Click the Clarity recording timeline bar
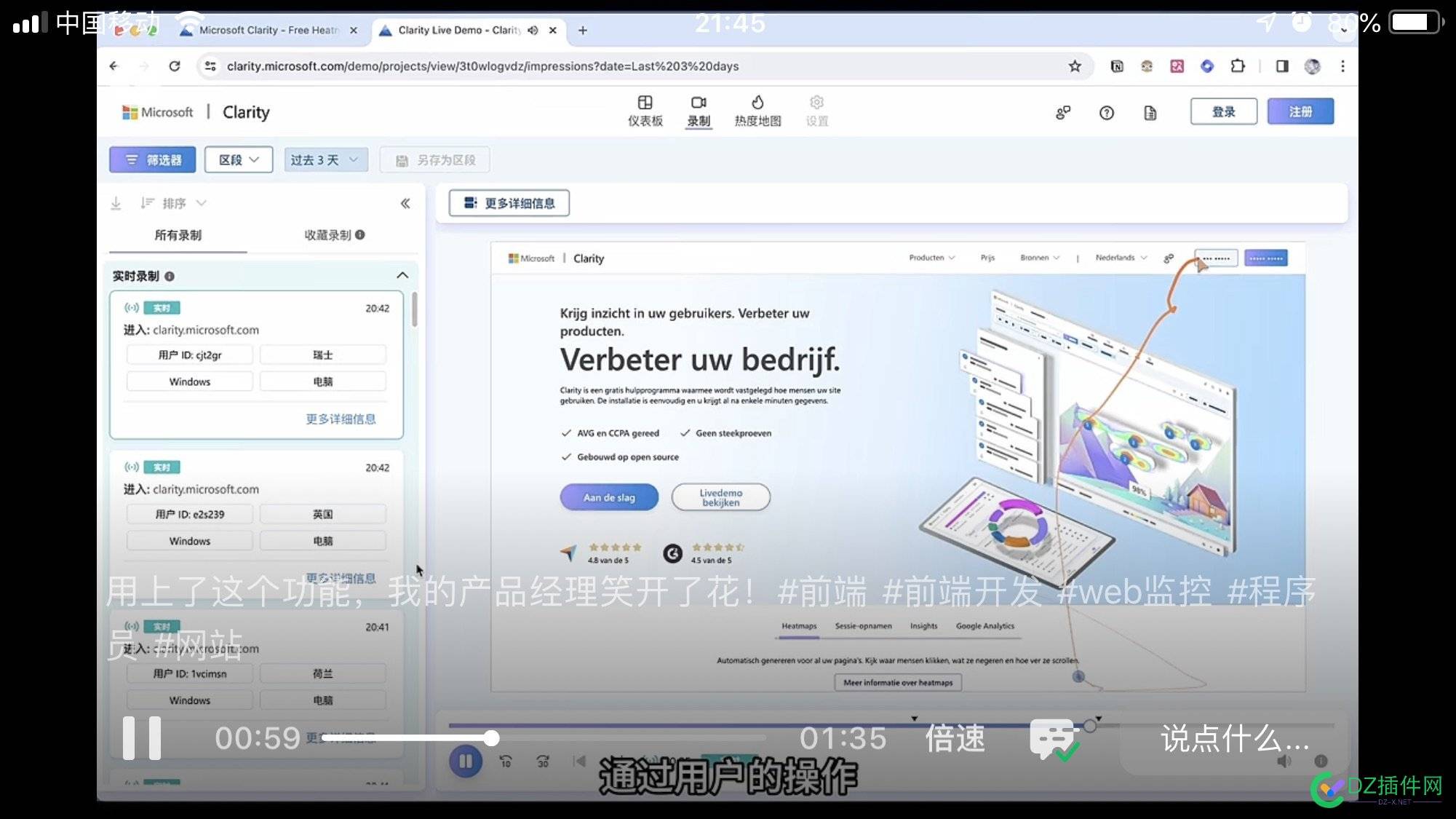The image size is (1456, 819). pyautogui.click(x=891, y=725)
